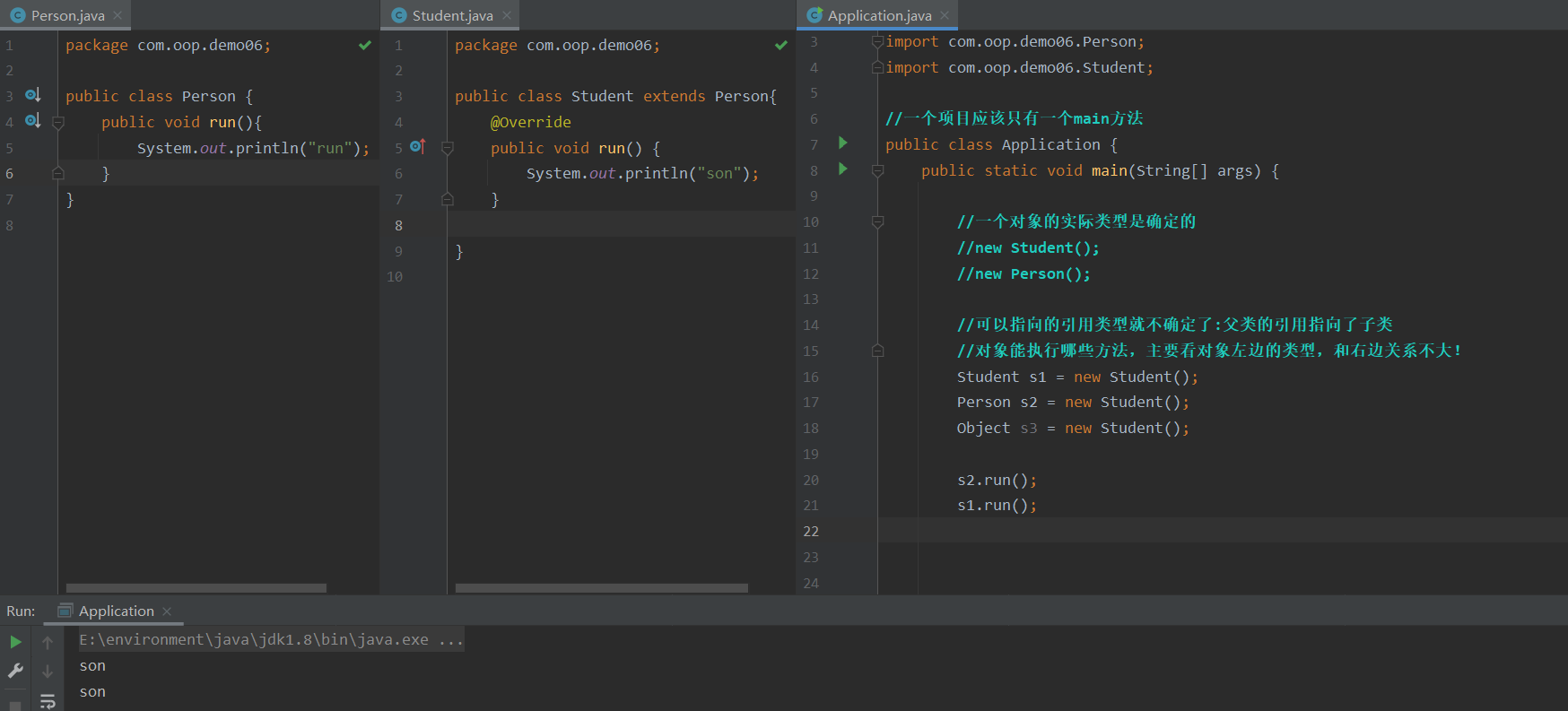Click fold end marker on Person.java line 6
Screen dimensions: 1568x711
(x=58, y=173)
